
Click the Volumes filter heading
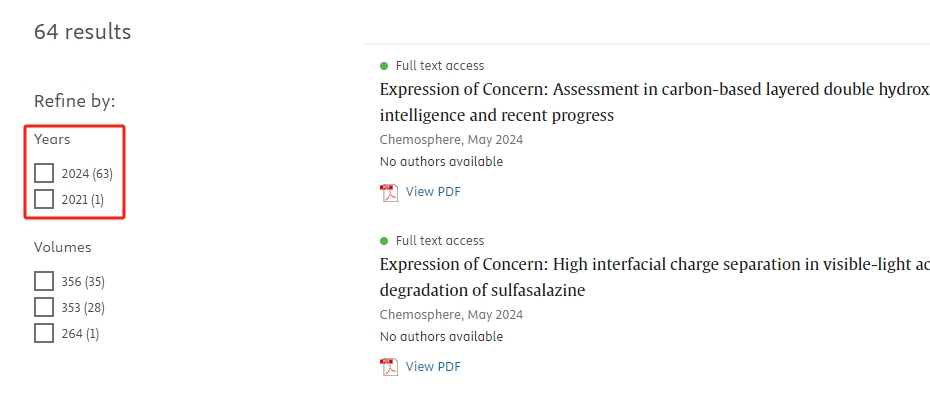tap(62, 247)
